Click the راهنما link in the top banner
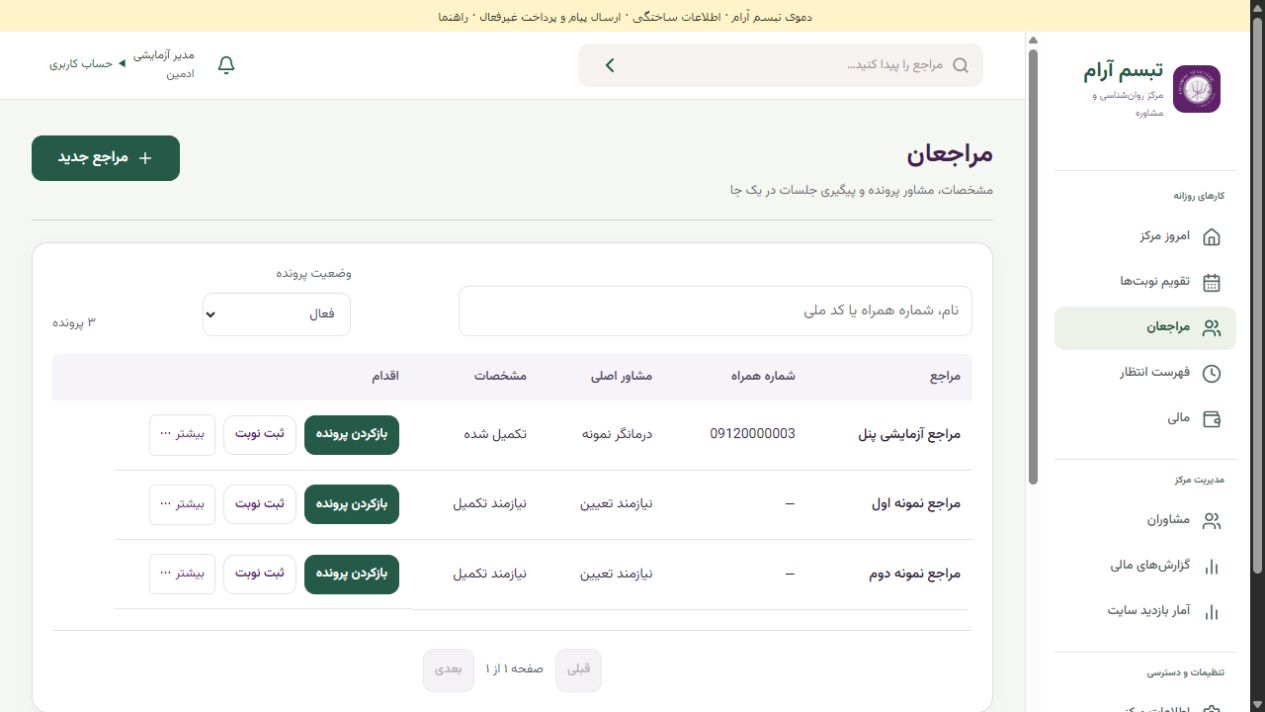Image resolution: width=1265 pixels, height=712 pixels. pos(454,17)
